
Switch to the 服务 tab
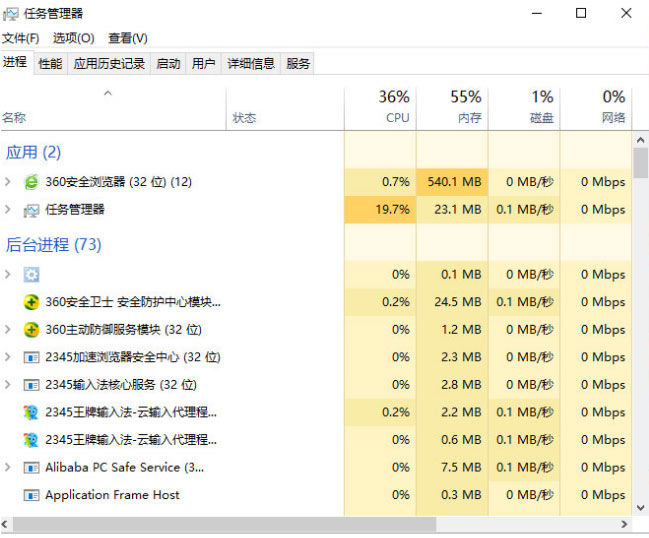[x=298, y=64]
